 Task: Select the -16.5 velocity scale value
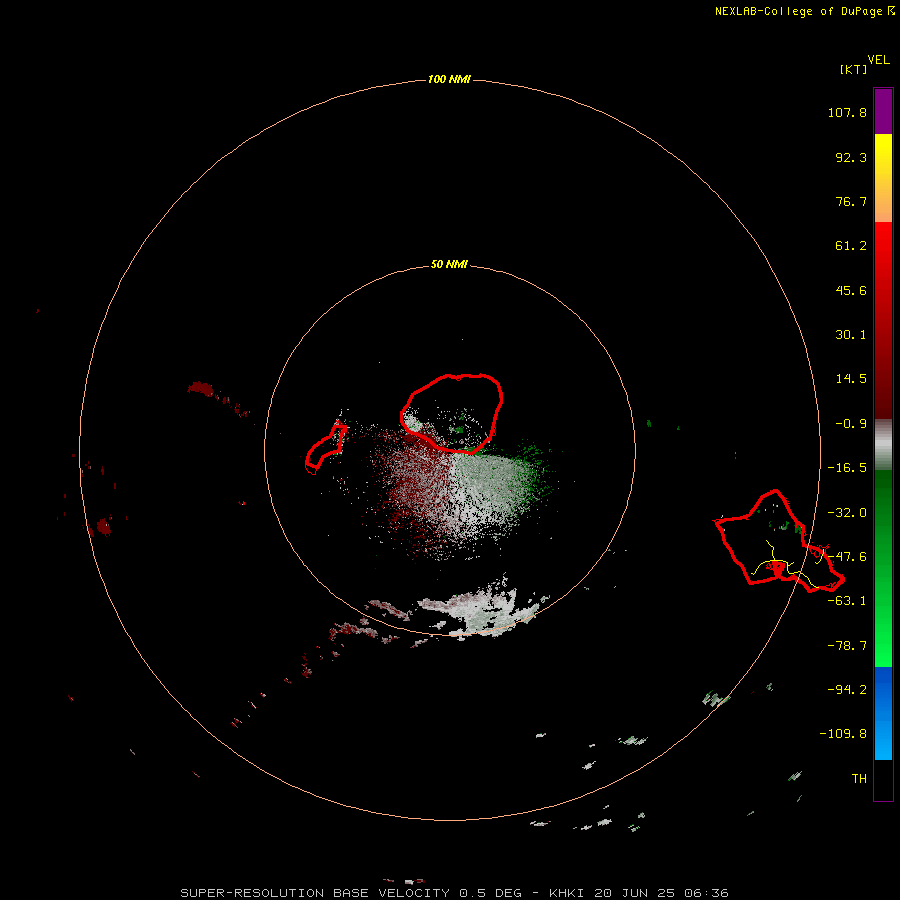(847, 468)
